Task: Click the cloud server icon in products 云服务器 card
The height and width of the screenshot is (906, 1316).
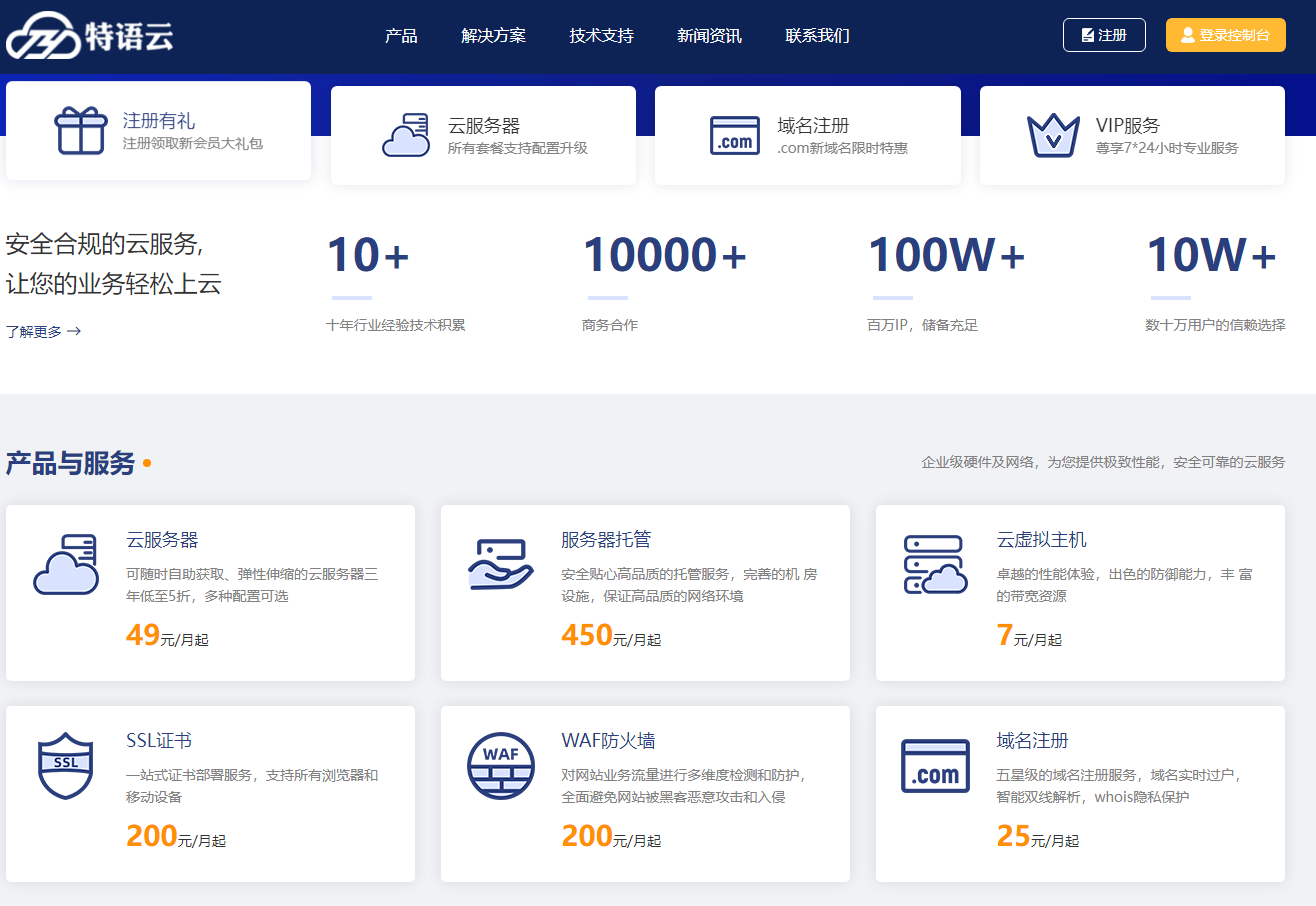Action: click(x=66, y=565)
